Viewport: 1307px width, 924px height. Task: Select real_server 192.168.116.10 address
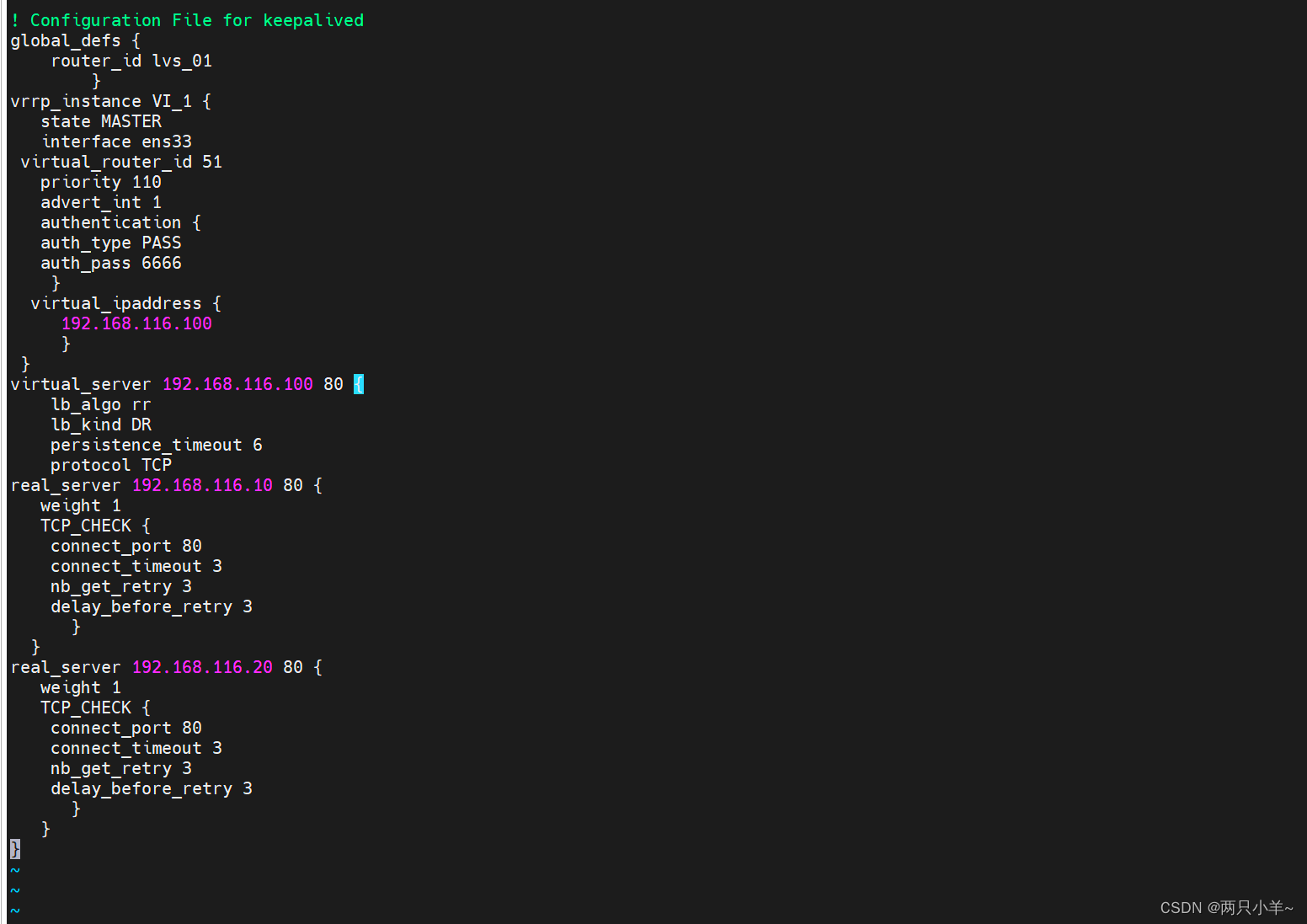pos(202,484)
